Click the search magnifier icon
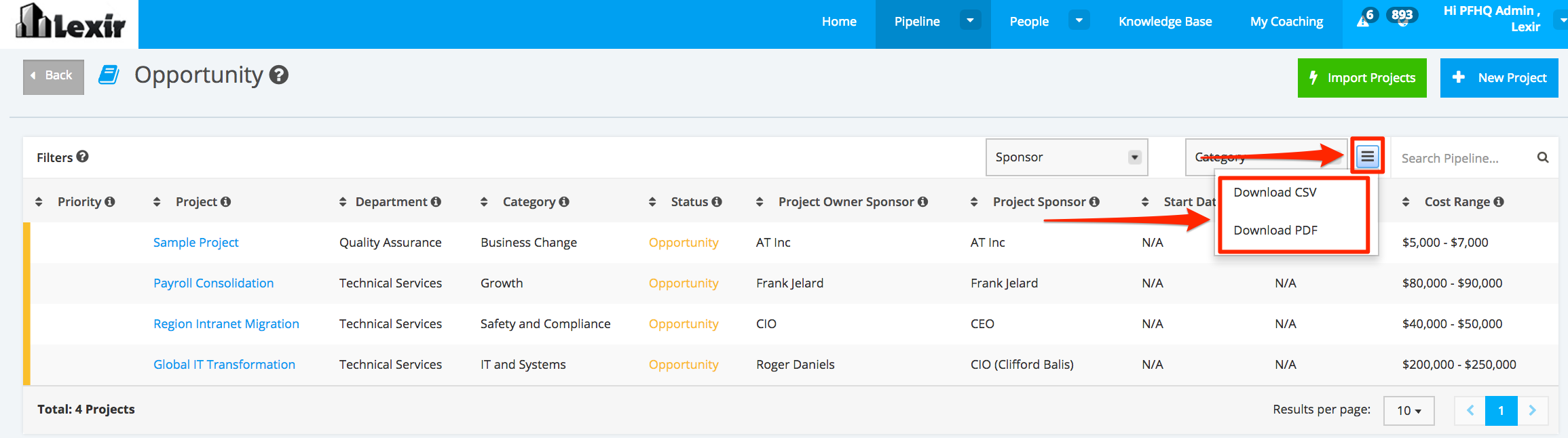The height and width of the screenshot is (438, 1568). click(1542, 157)
